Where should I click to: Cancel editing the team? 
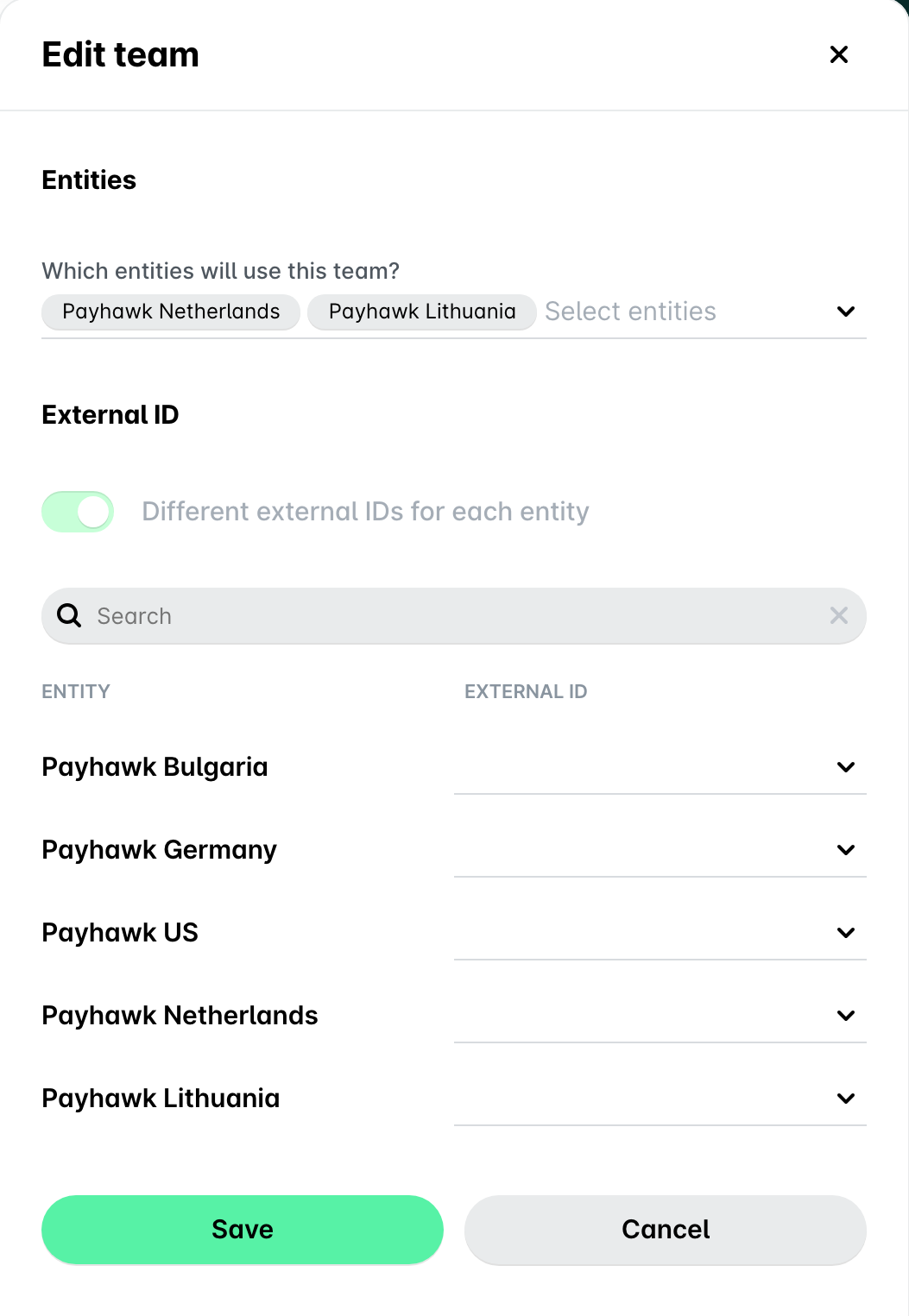[x=666, y=1230]
